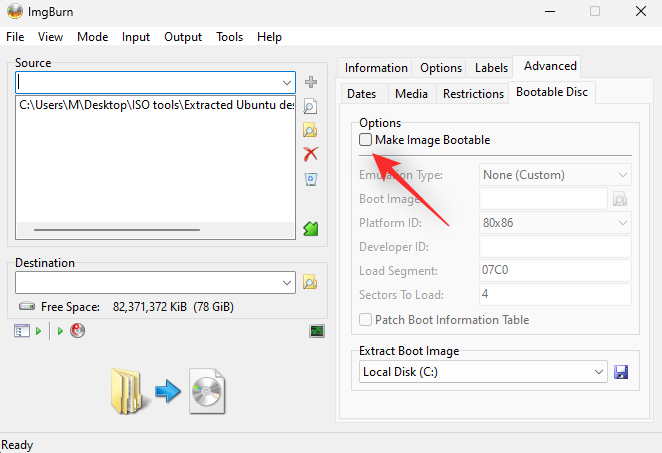Open the File menu
Image resolution: width=662 pixels, height=453 pixels.
point(15,37)
